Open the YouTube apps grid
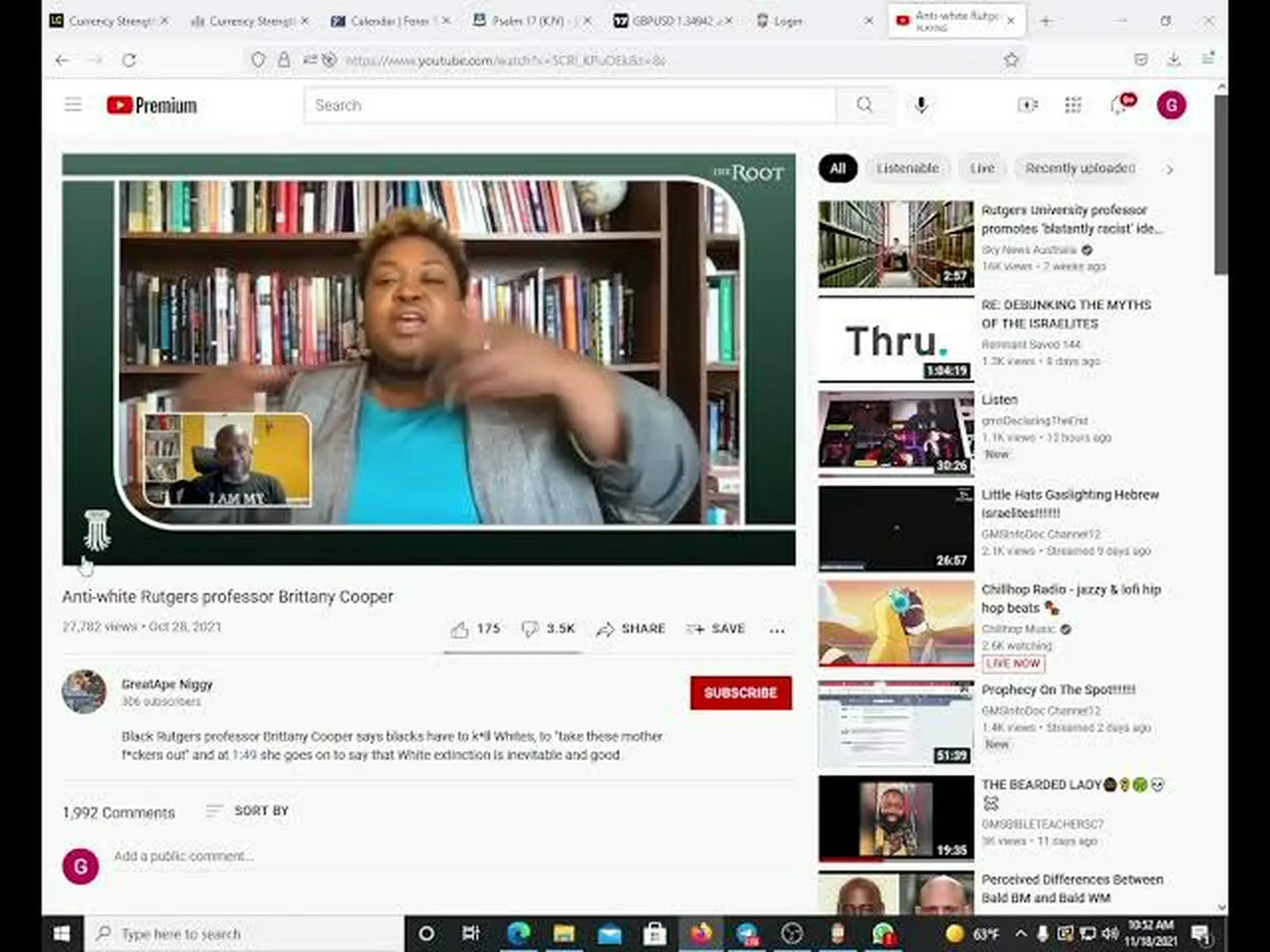The image size is (1270, 952). click(x=1073, y=104)
